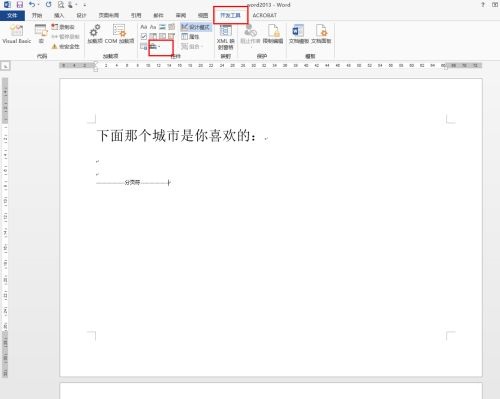
Task: Click inside the second page at the bottom
Action: tap(271, 391)
